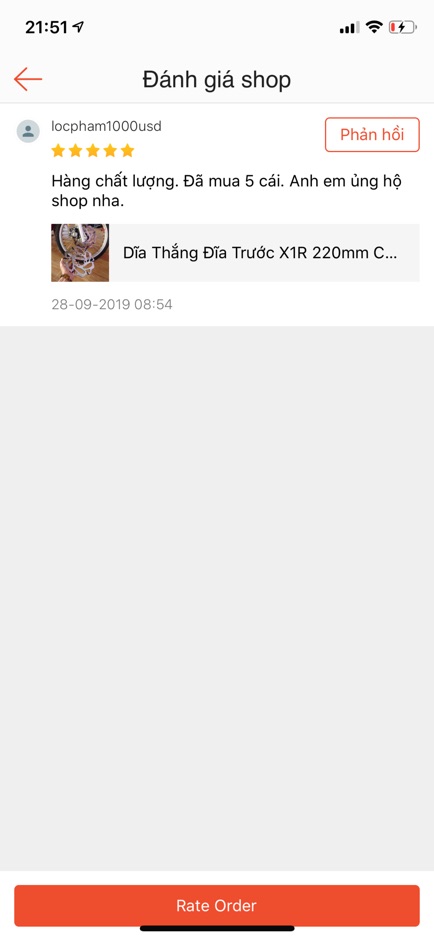Open the brake disc product thumbnail

(80, 253)
